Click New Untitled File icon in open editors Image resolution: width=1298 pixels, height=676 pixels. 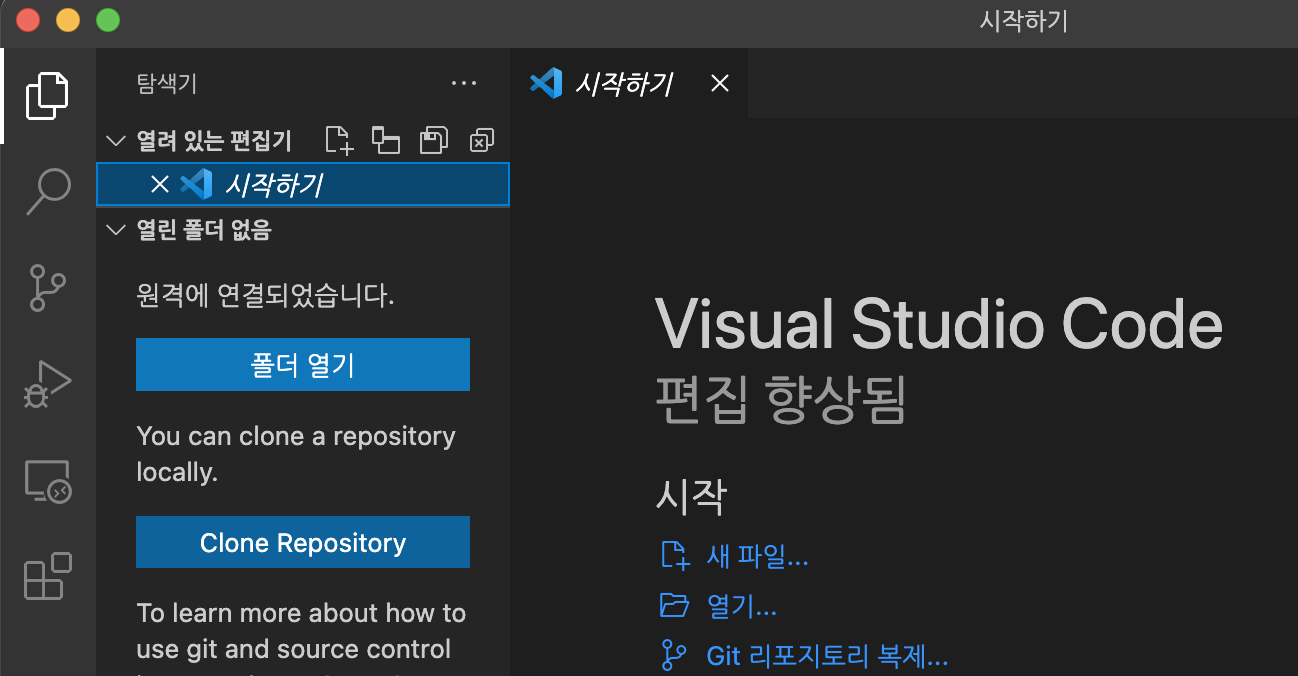pyautogui.click(x=340, y=141)
